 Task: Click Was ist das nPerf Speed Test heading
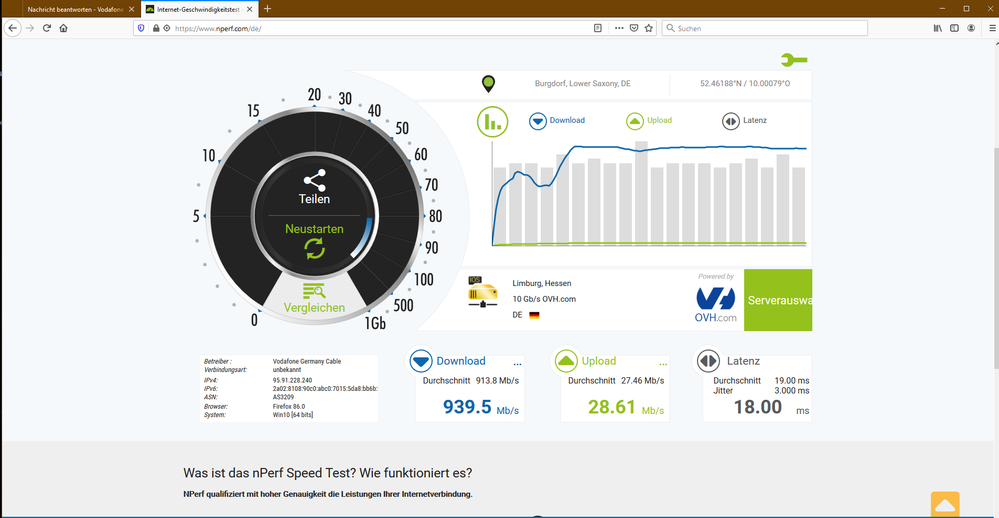[327, 473]
